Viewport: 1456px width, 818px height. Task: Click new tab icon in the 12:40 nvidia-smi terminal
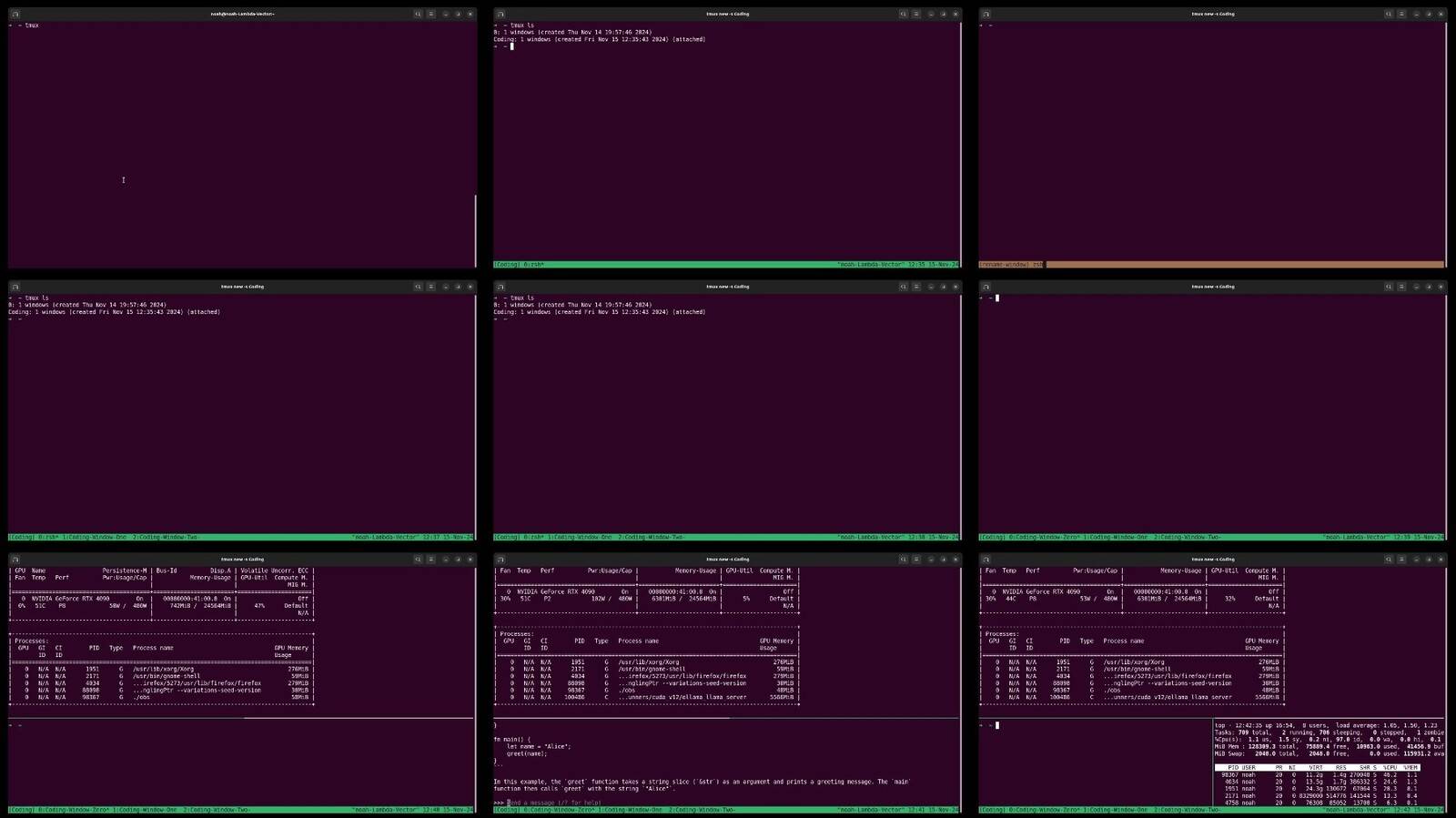(15, 560)
